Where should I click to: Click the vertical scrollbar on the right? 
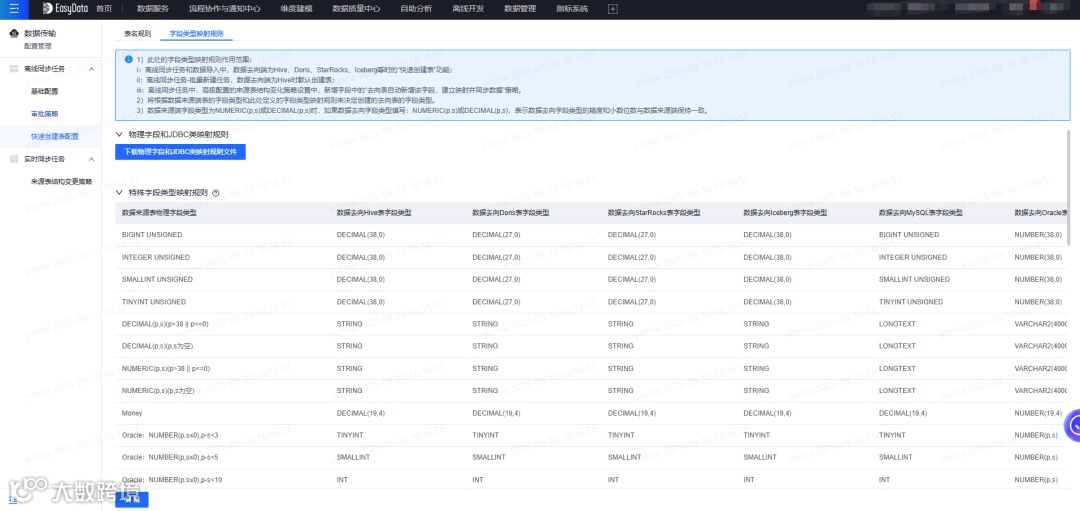pos(1068,187)
